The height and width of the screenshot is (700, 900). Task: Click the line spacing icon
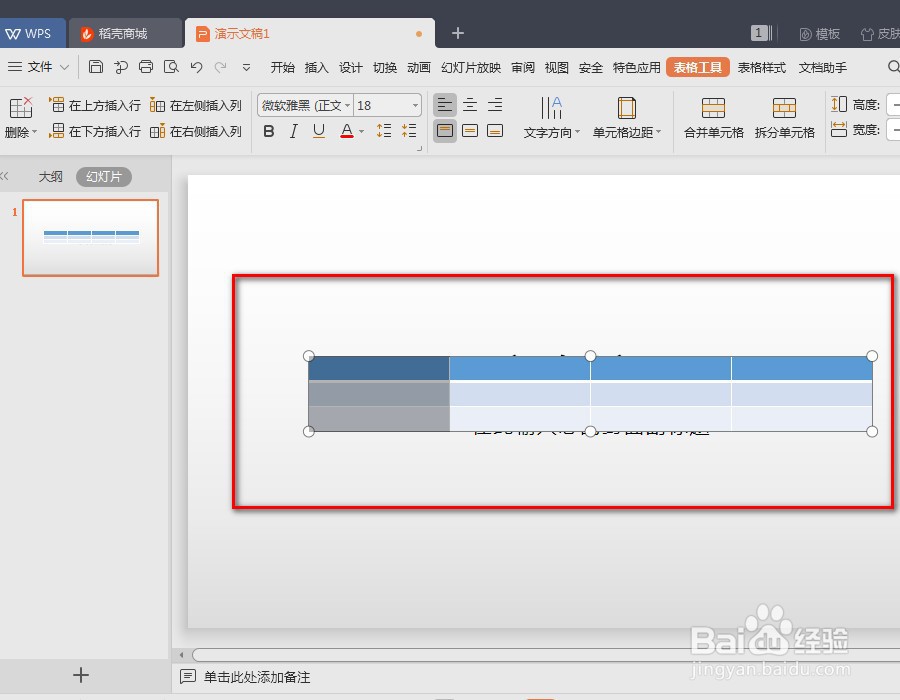click(x=384, y=131)
